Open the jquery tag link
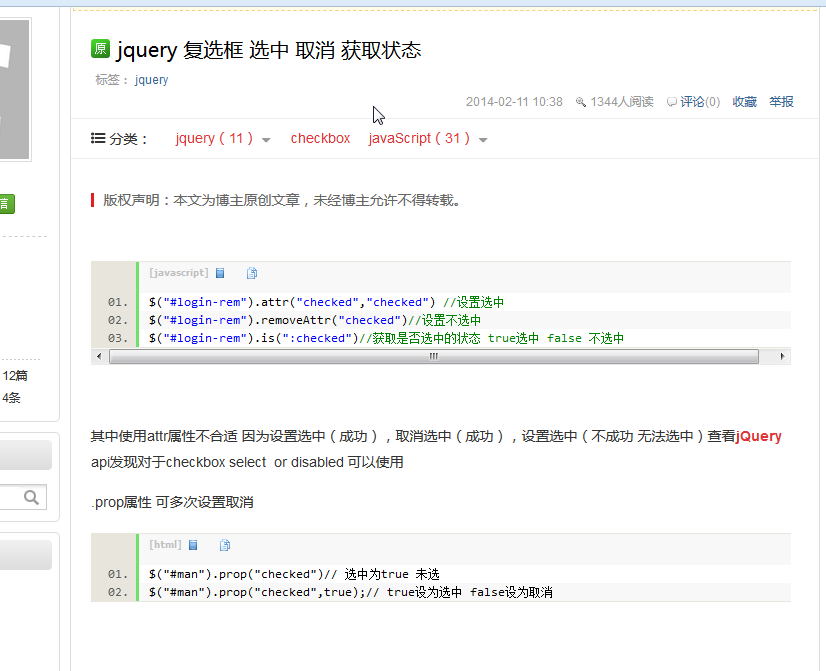 151,80
